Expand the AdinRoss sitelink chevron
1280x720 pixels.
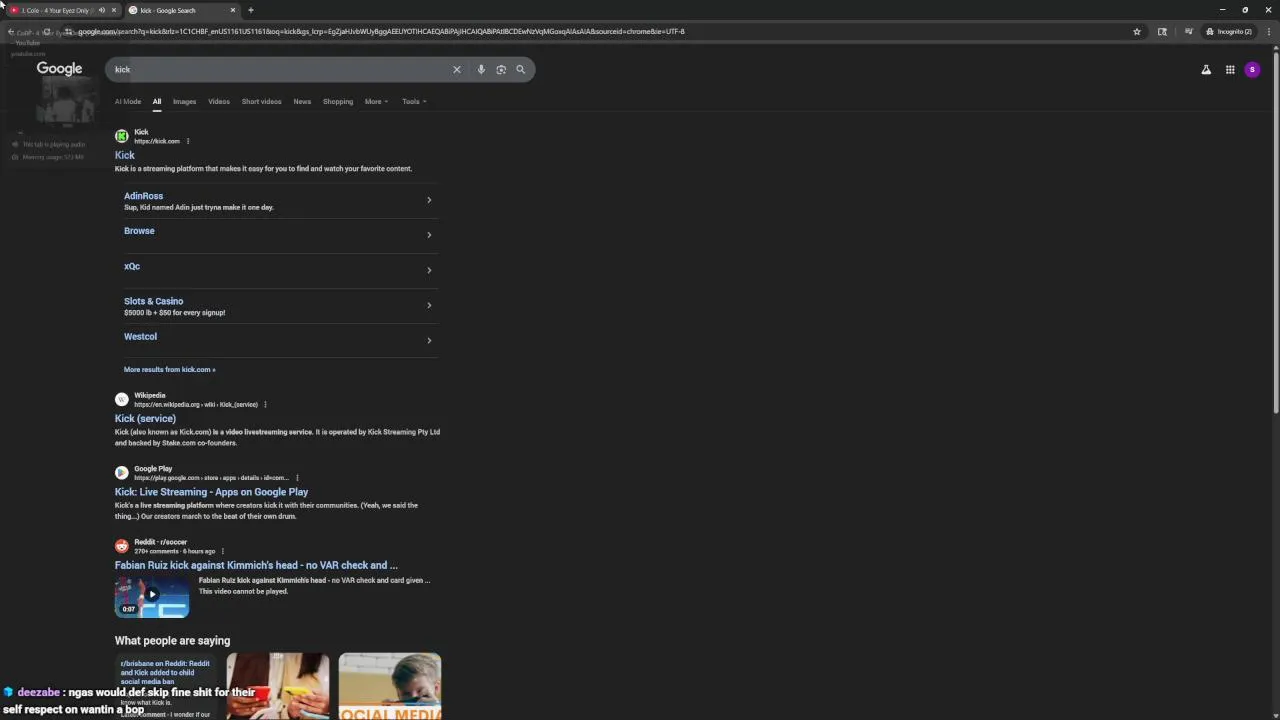click(x=429, y=200)
